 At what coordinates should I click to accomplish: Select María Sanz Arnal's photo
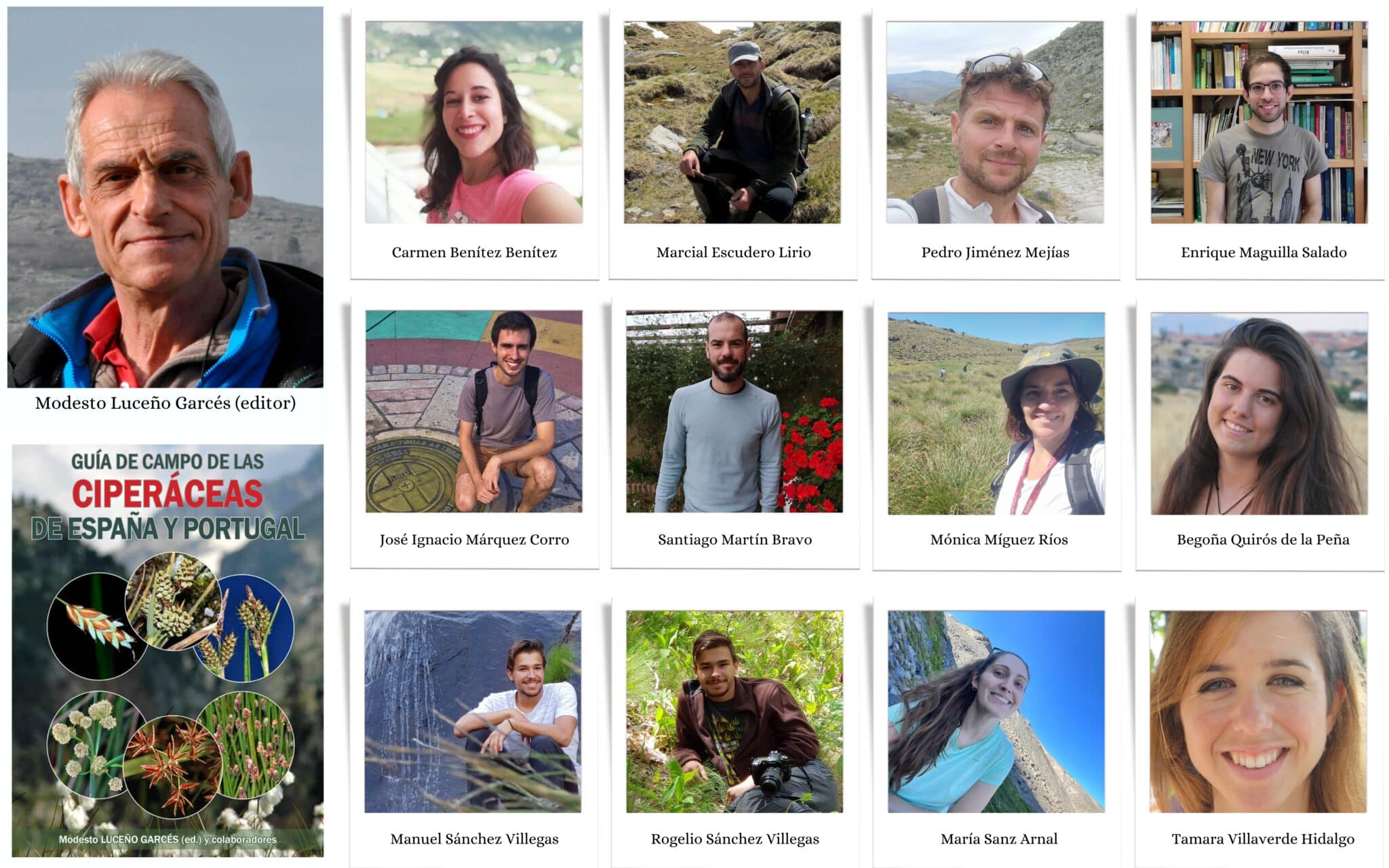pyautogui.click(x=996, y=711)
